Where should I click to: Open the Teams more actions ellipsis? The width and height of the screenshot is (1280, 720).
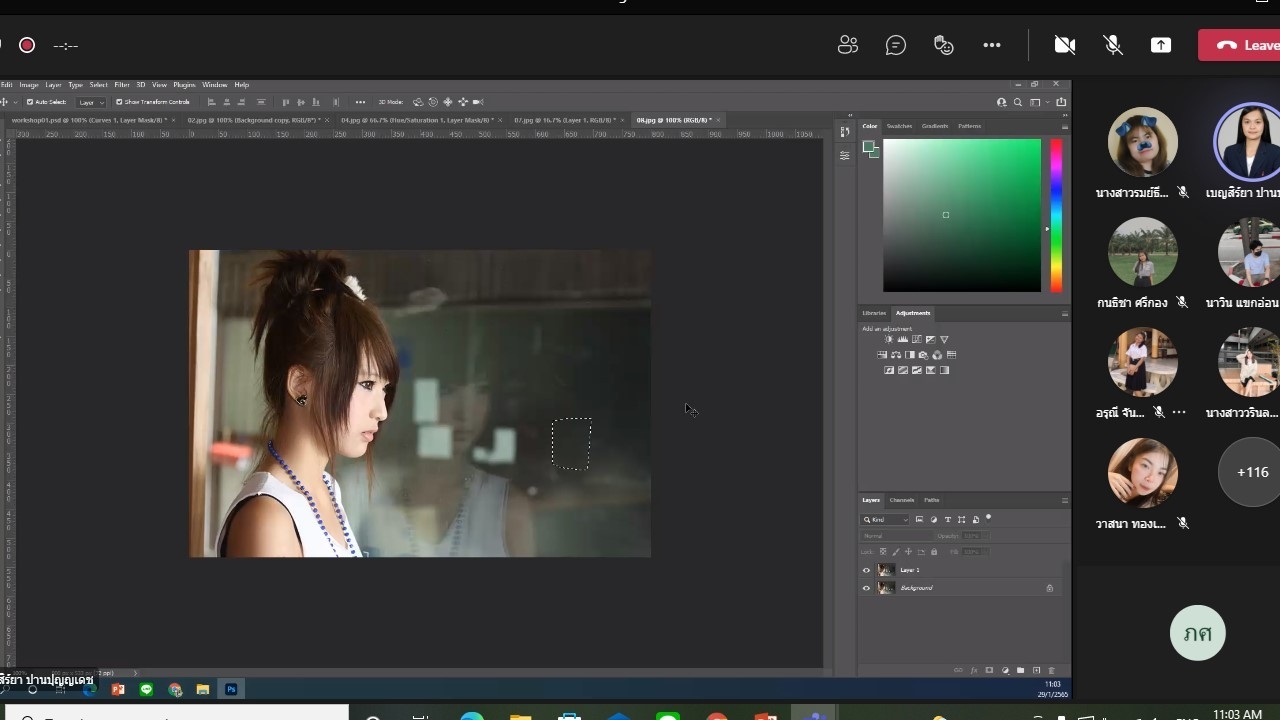click(992, 45)
